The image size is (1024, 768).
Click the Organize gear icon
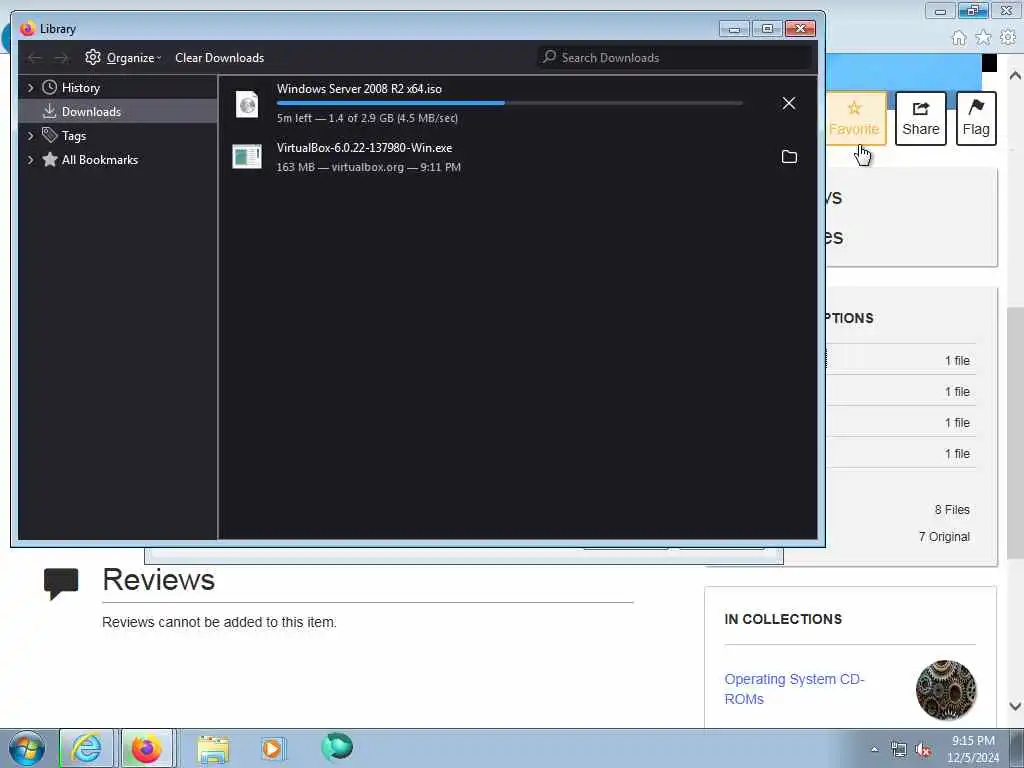click(x=93, y=57)
